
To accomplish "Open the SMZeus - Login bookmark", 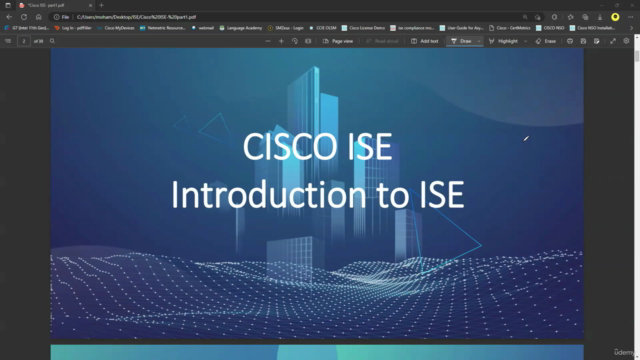I will tap(285, 28).
